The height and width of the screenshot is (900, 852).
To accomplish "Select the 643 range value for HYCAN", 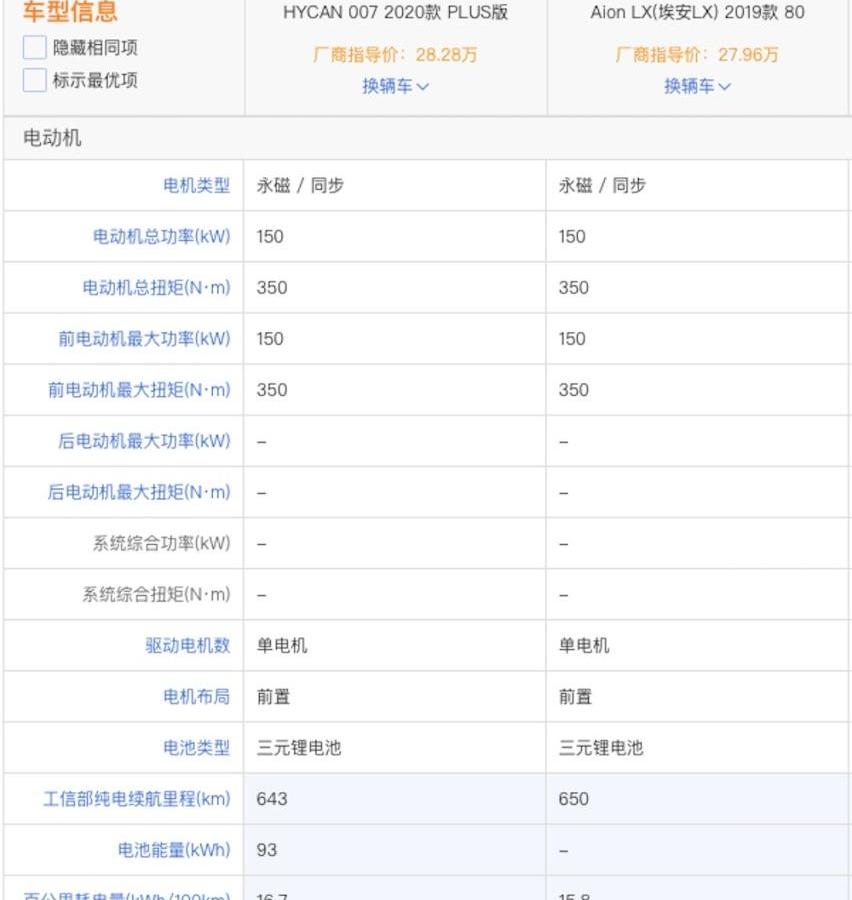I will [x=272, y=799].
